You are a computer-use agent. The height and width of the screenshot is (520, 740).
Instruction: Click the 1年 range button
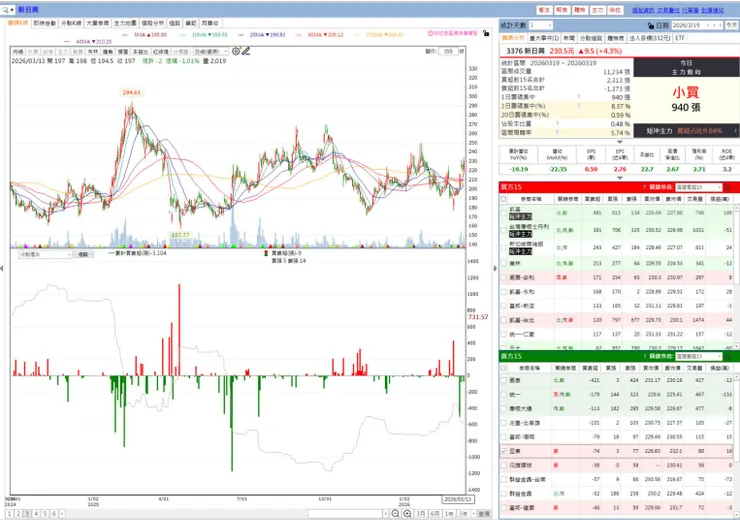[x=449, y=513]
